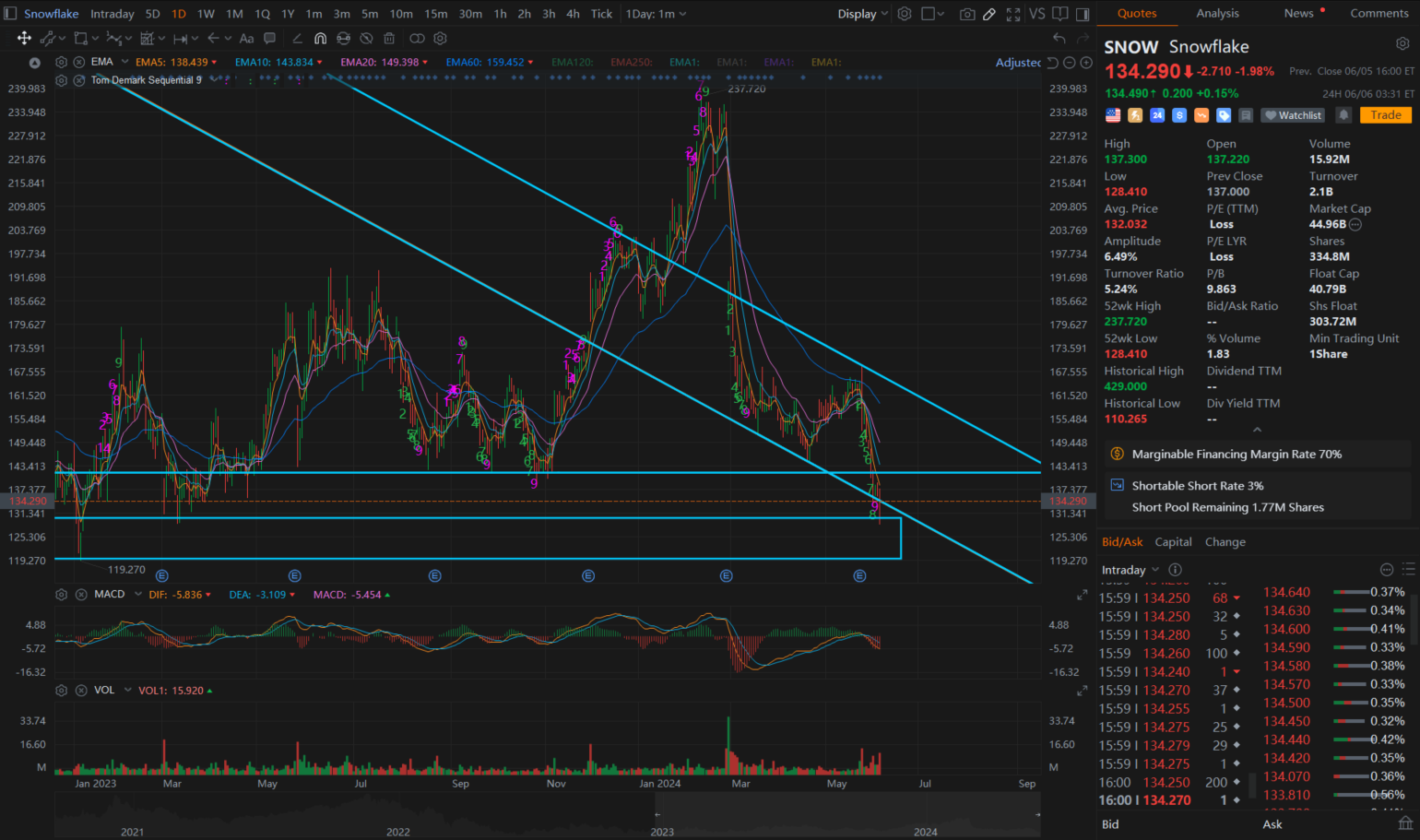Viewport: 1420px width, 840px height.
Task: Select the crosshair move cursor tool
Action: [24, 38]
